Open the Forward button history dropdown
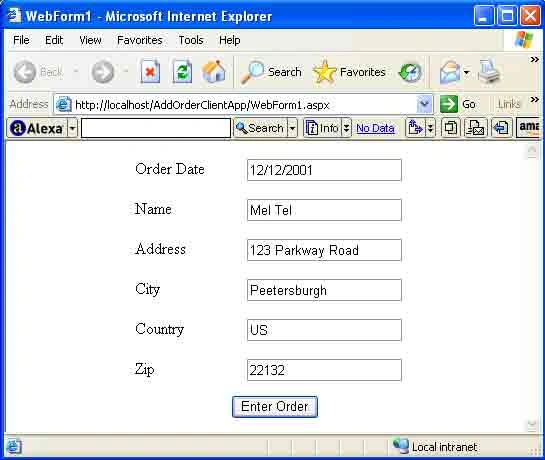Image resolution: width=545 pixels, height=460 pixels. (x=126, y=72)
